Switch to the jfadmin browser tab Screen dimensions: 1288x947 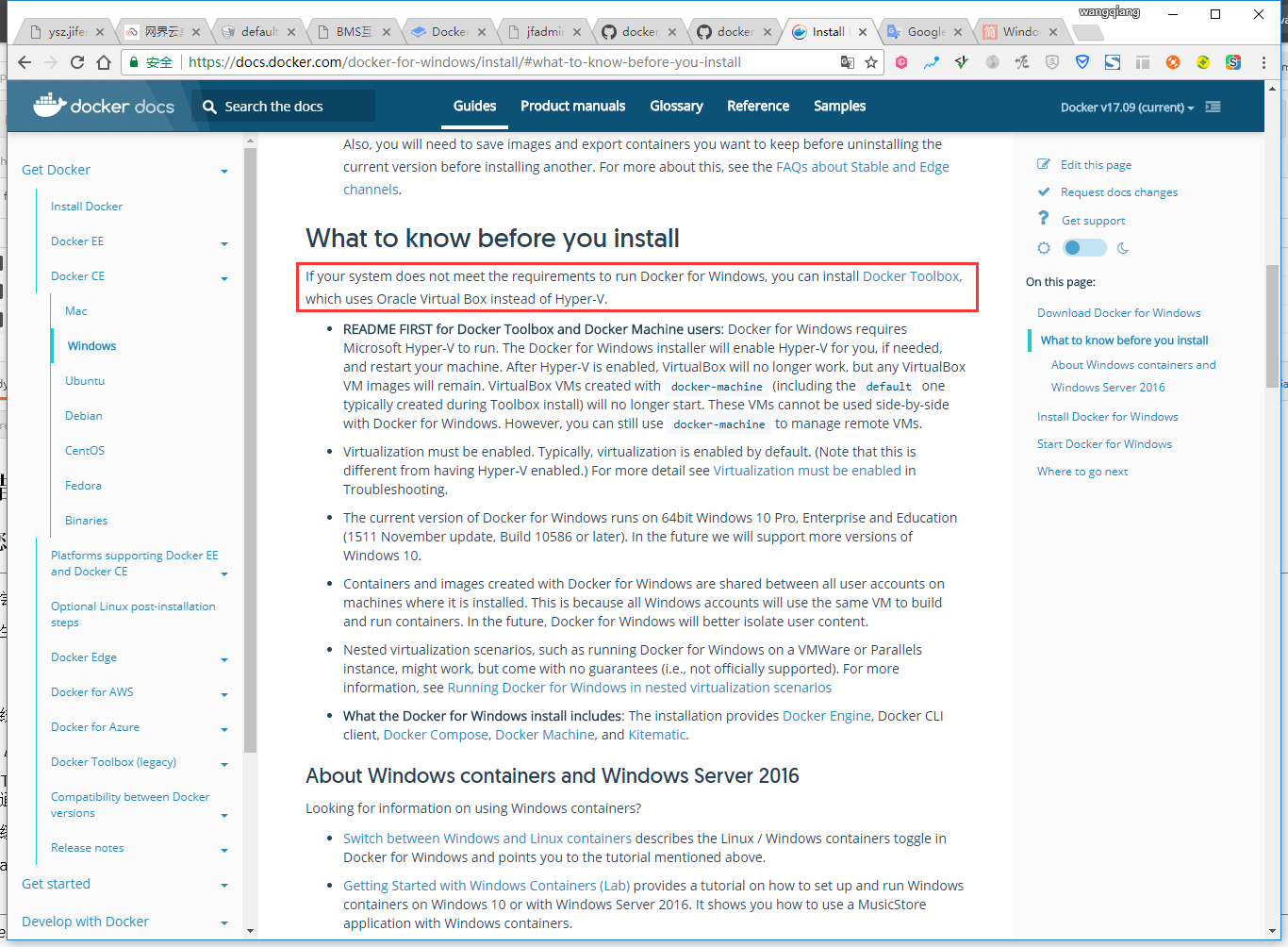(544, 31)
